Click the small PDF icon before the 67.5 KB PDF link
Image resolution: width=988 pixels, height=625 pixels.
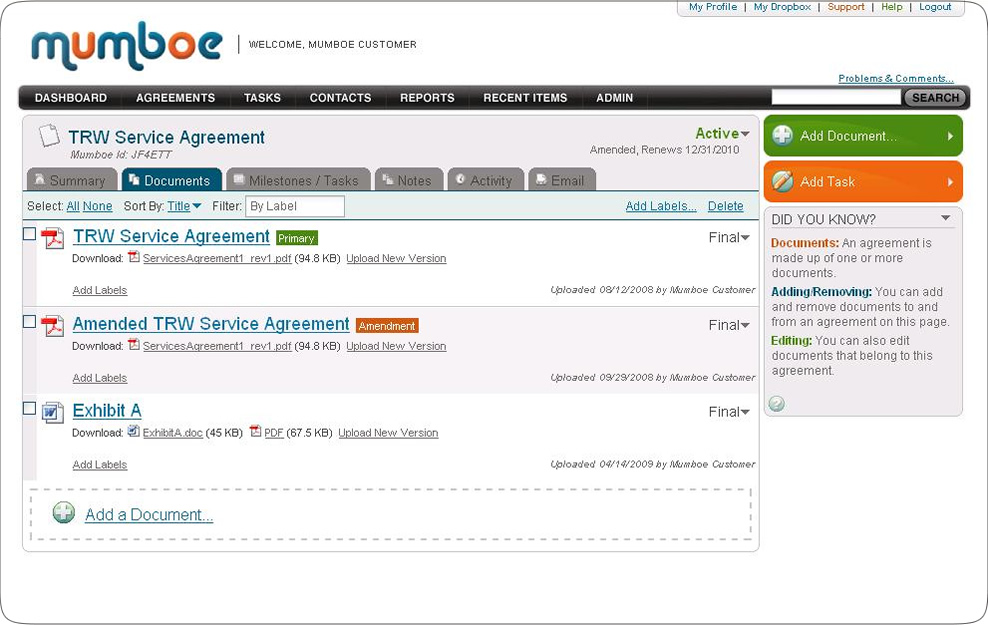point(255,432)
